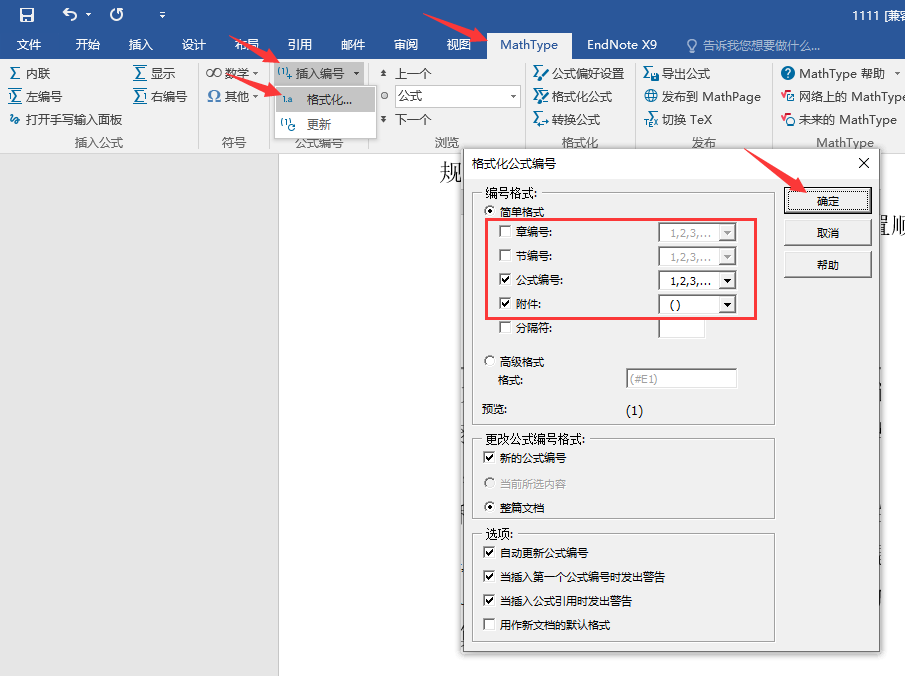Click 切换 TeX toggle button
The image size is (905, 676).
[x=678, y=119]
